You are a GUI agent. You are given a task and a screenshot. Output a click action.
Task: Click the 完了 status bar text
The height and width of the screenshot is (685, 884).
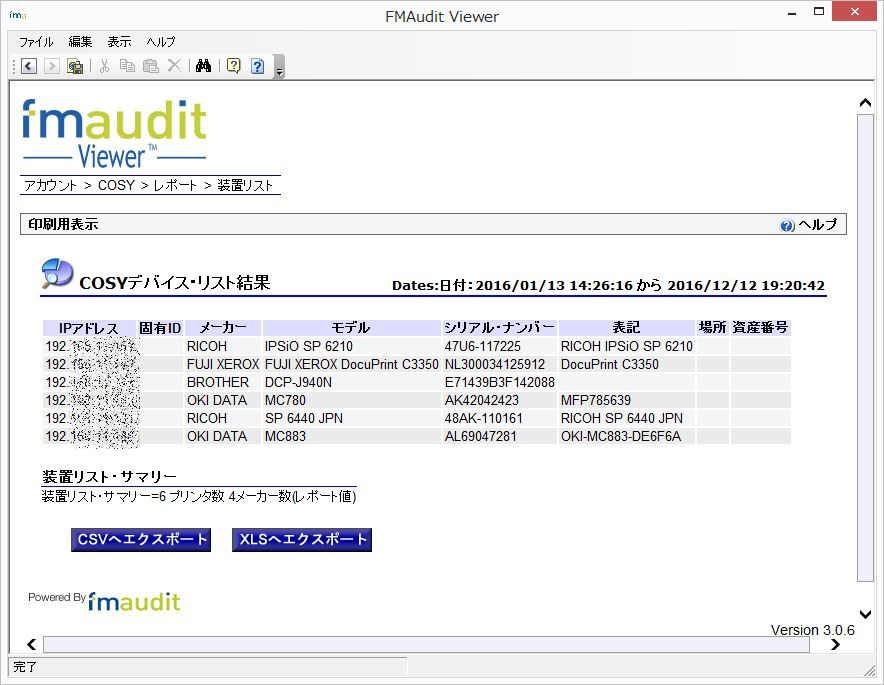point(25,667)
